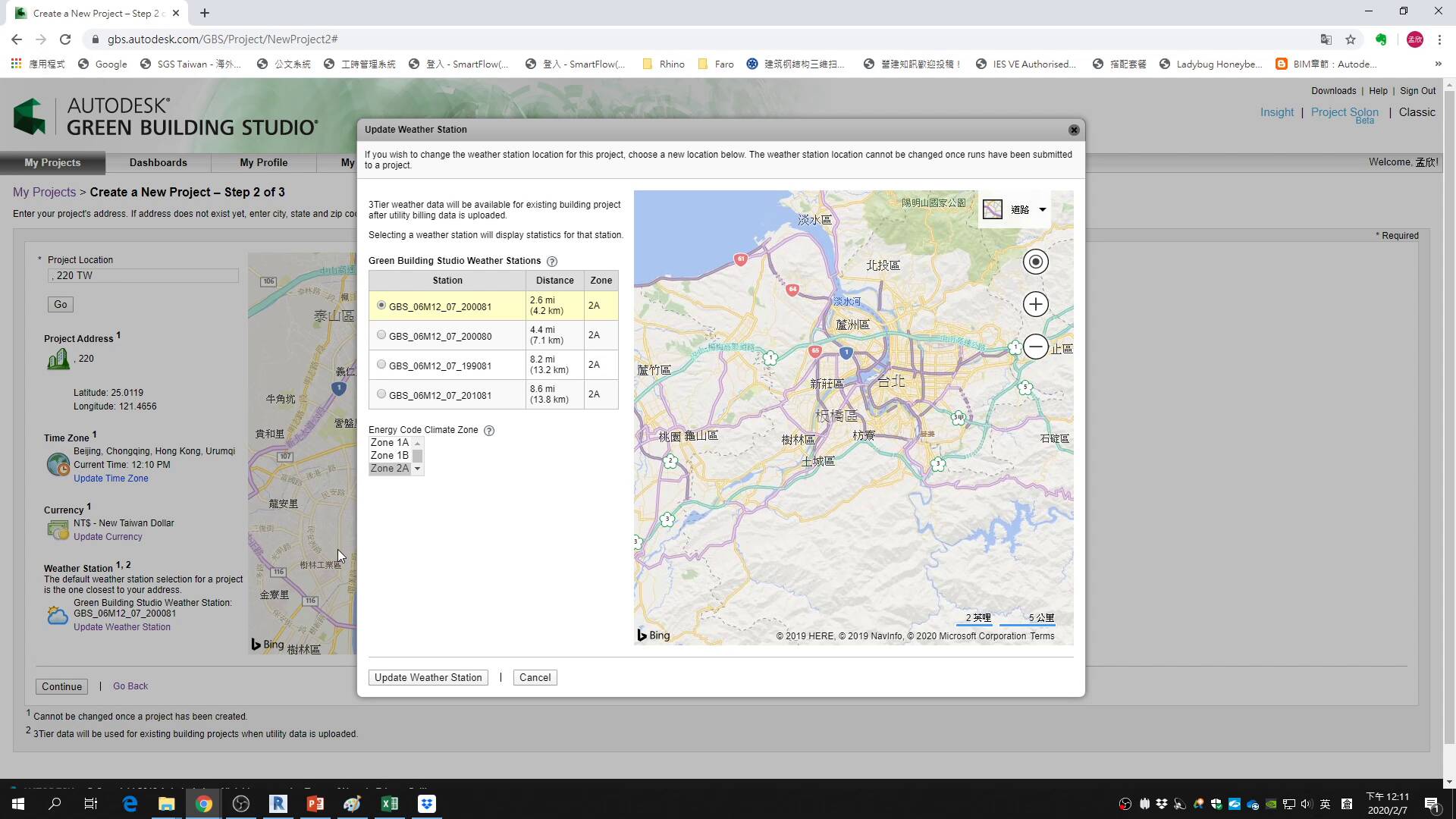Viewport: 1456px width, 819px height.
Task: Click the weather station sun cloud icon
Action: click(58, 615)
